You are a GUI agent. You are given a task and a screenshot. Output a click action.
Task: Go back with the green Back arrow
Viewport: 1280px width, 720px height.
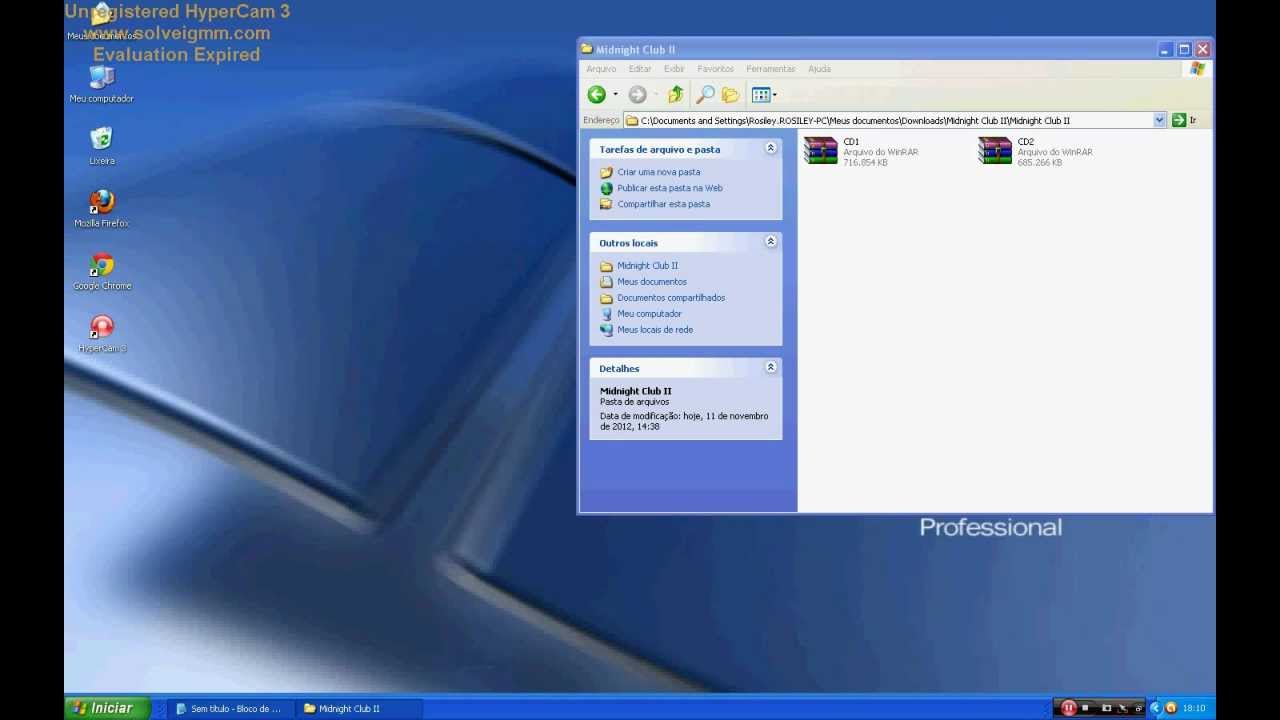pyautogui.click(x=597, y=95)
